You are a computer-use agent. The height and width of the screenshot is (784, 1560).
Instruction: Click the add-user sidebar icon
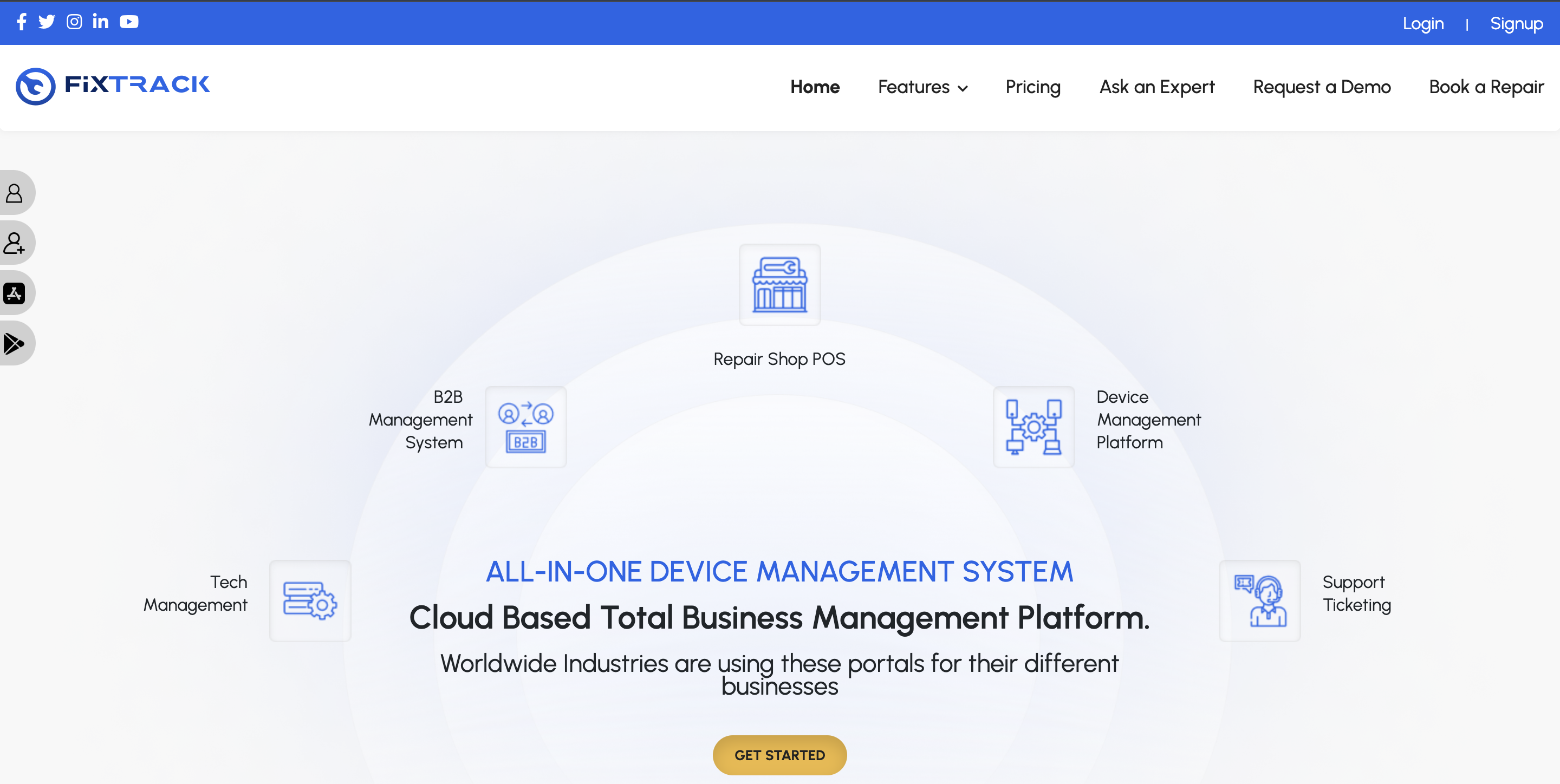(x=15, y=243)
